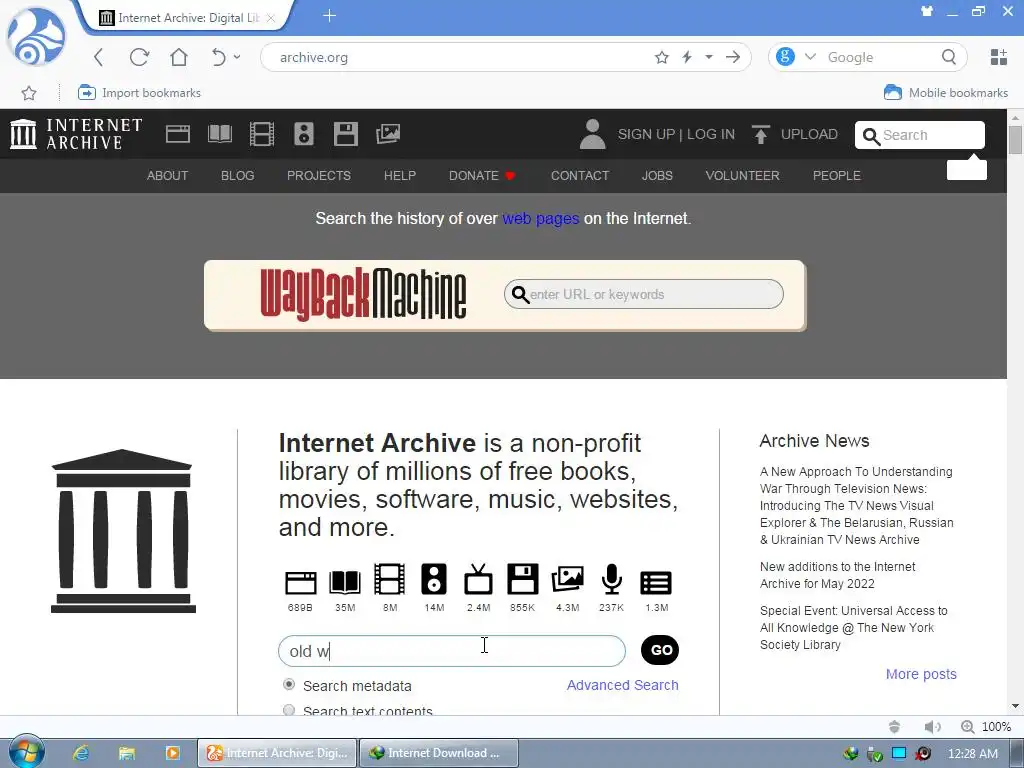Click the upload arrow icon
Screen dimensions: 1024x768
(x=761, y=134)
